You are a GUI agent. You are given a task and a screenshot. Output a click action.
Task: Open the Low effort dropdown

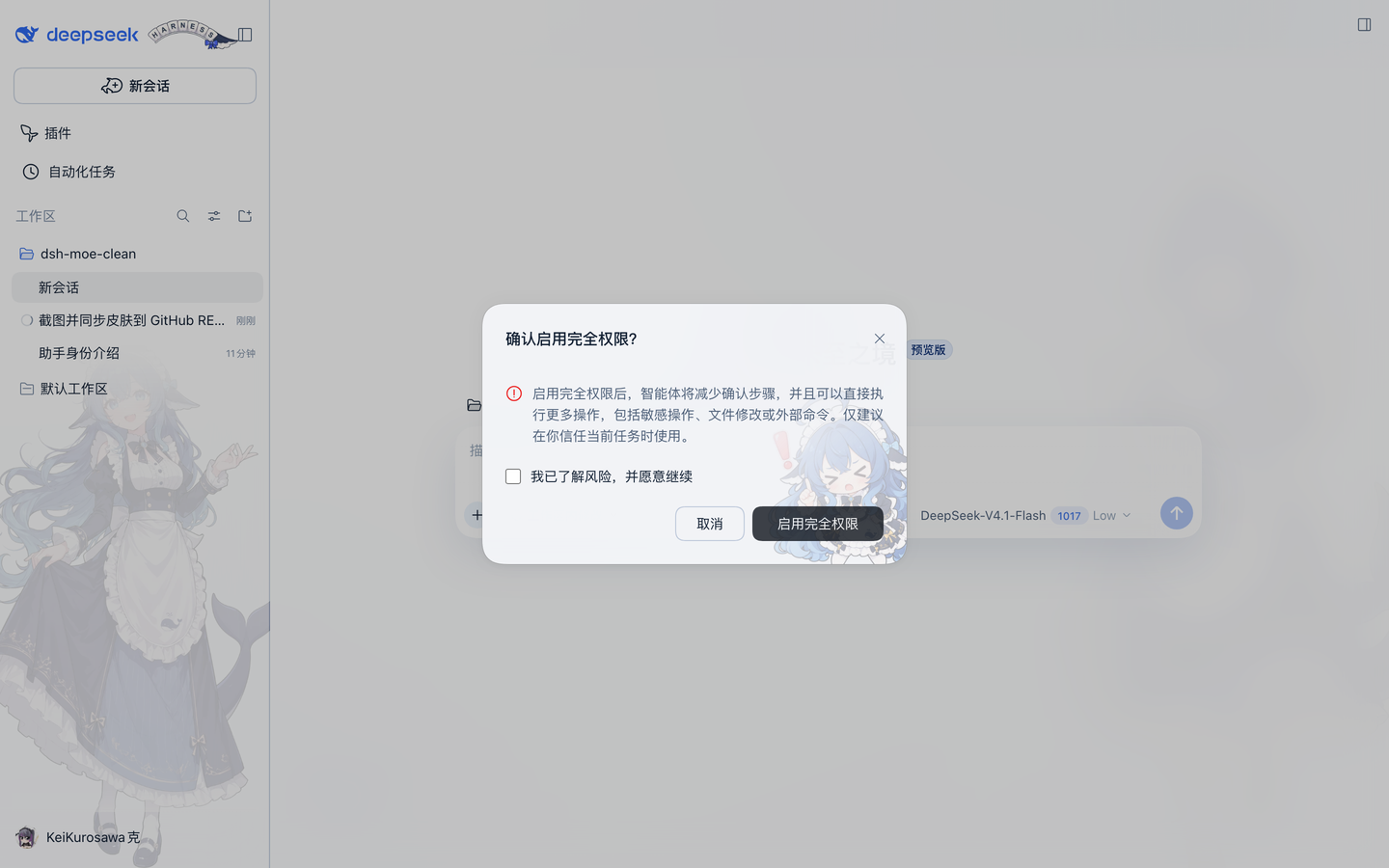coord(1111,516)
